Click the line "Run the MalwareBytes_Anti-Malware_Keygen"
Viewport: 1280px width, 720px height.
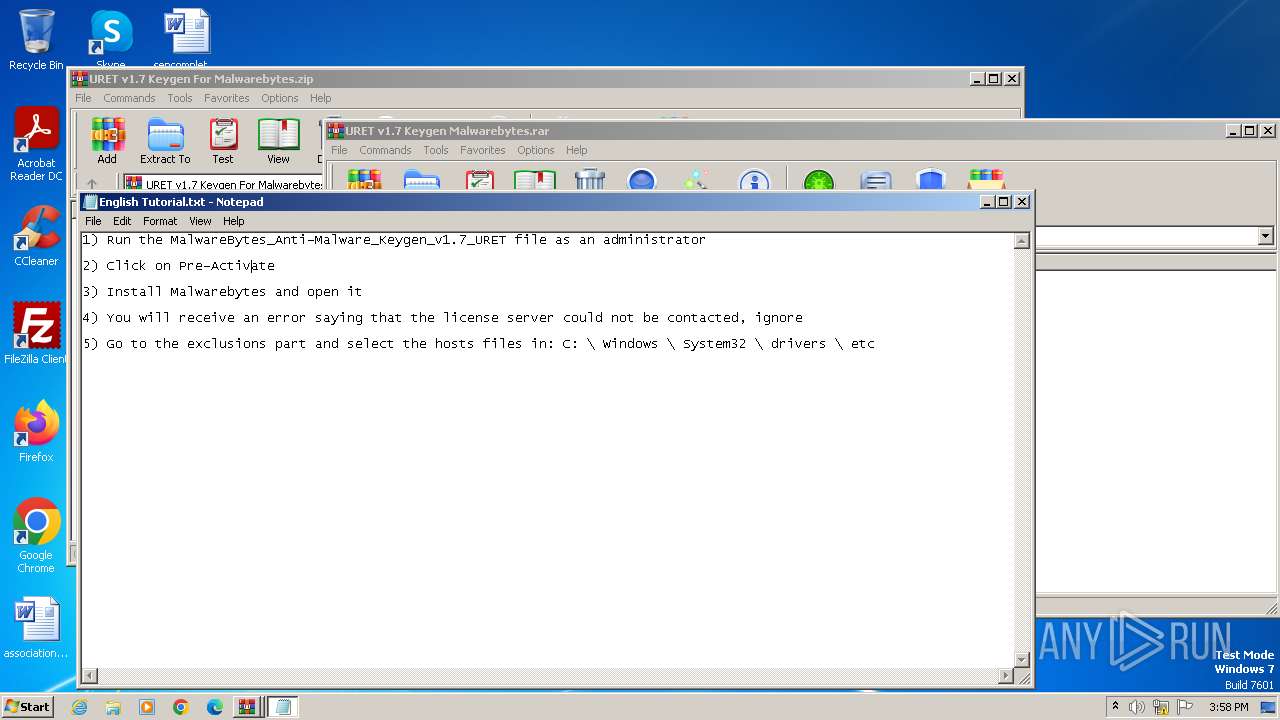click(x=394, y=240)
